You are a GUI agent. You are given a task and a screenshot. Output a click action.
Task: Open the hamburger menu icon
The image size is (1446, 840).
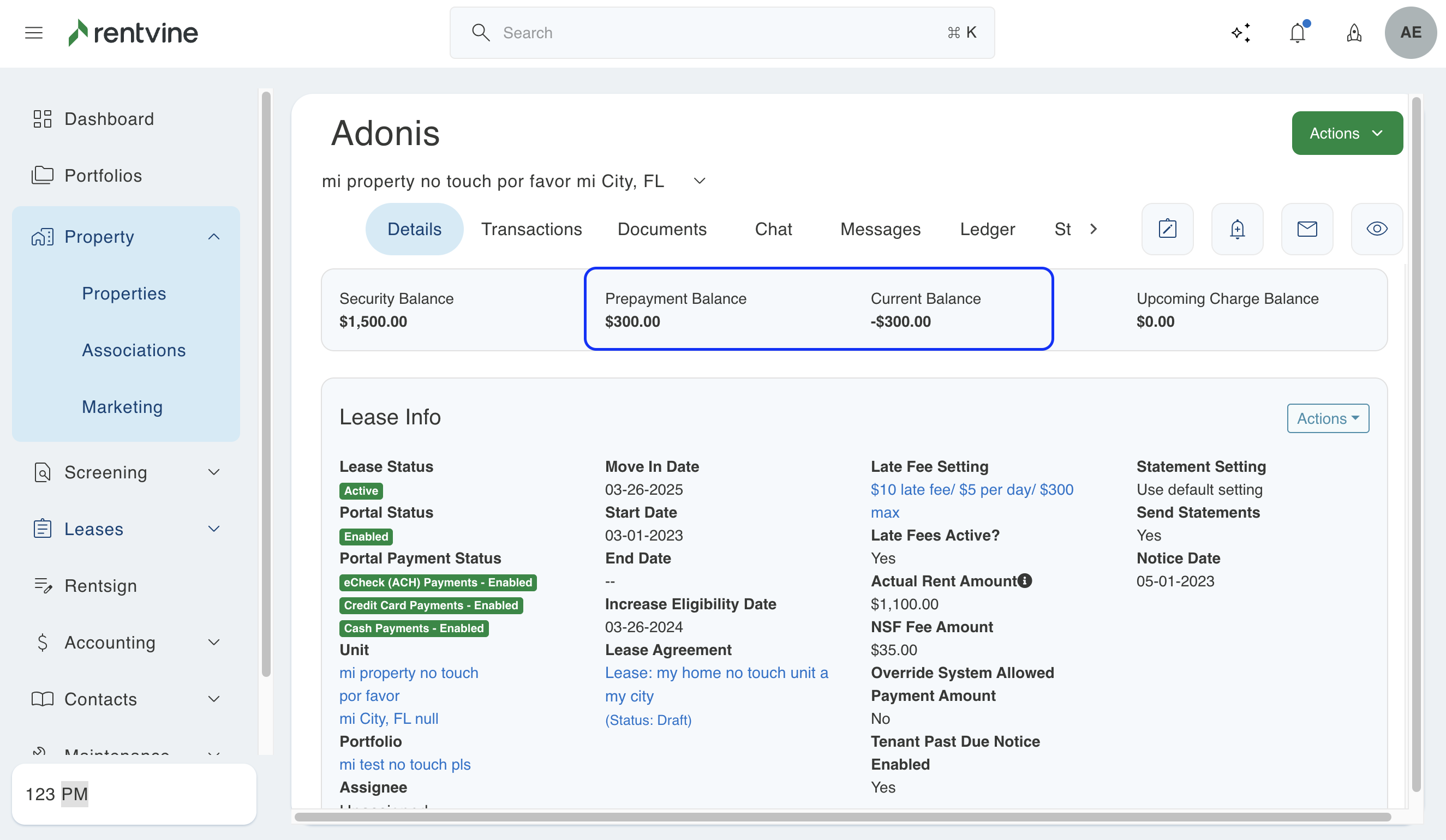[34, 33]
